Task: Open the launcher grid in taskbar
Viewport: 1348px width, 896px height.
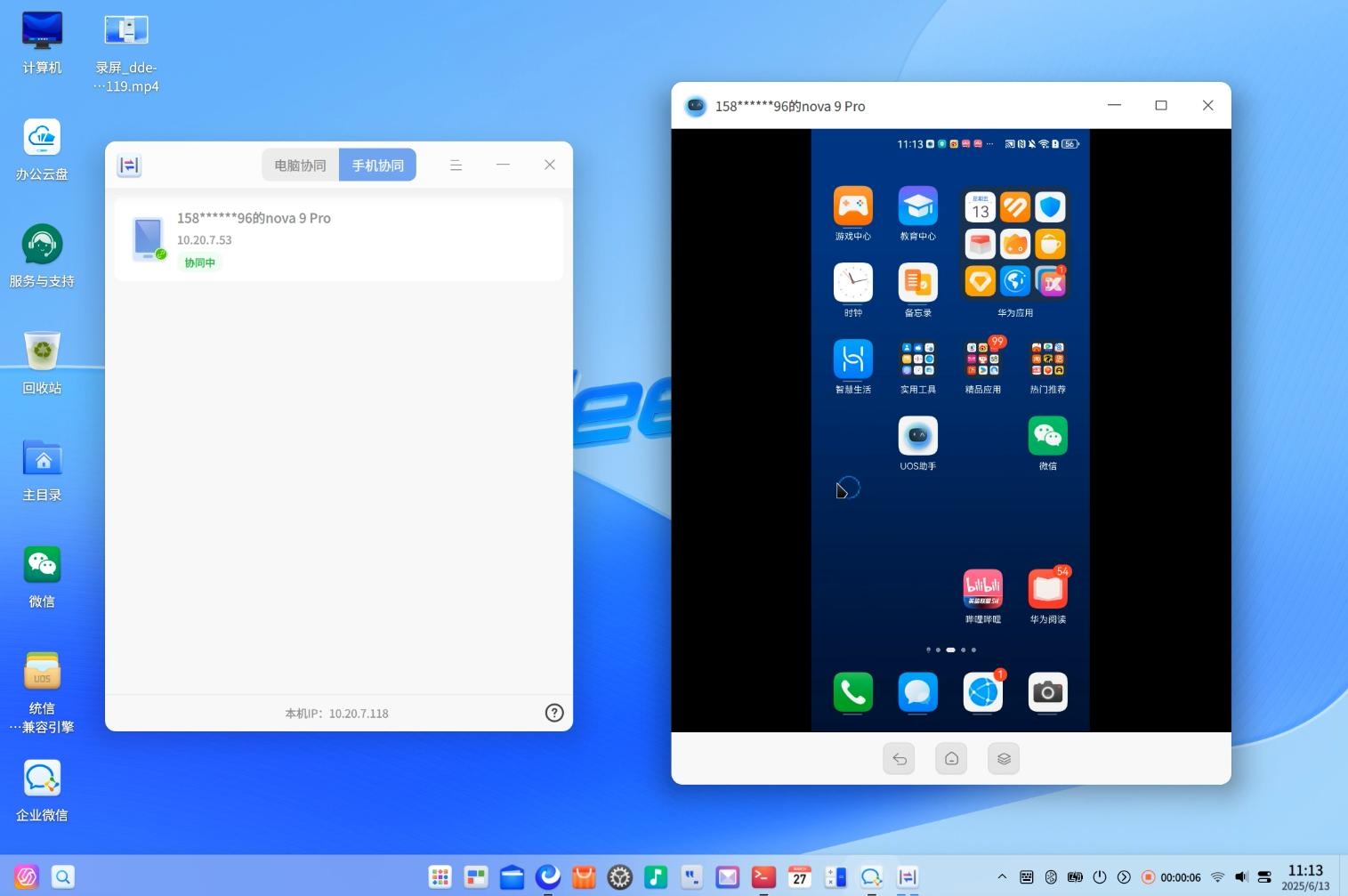Action: tap(440, 876)
